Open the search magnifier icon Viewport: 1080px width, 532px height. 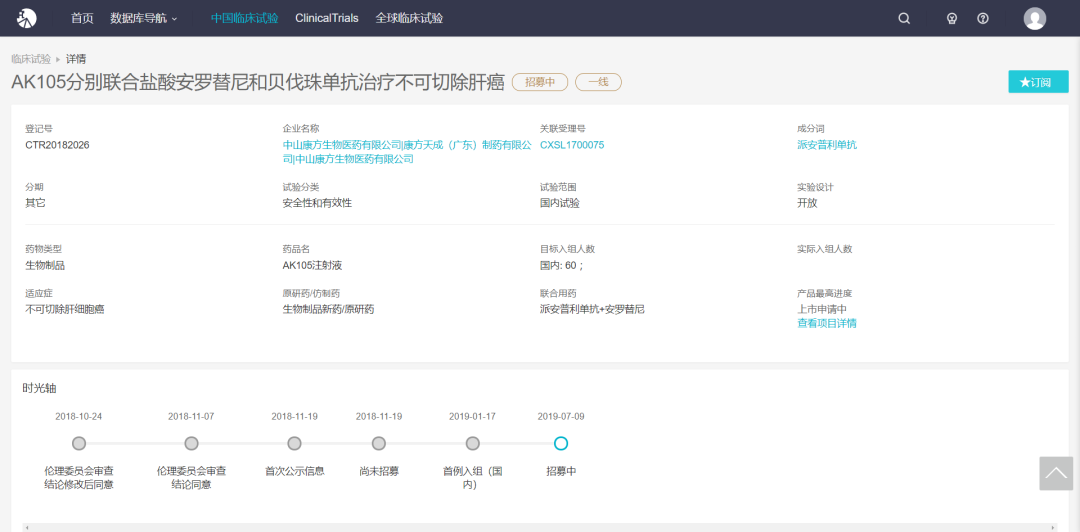tap(904, 19)
